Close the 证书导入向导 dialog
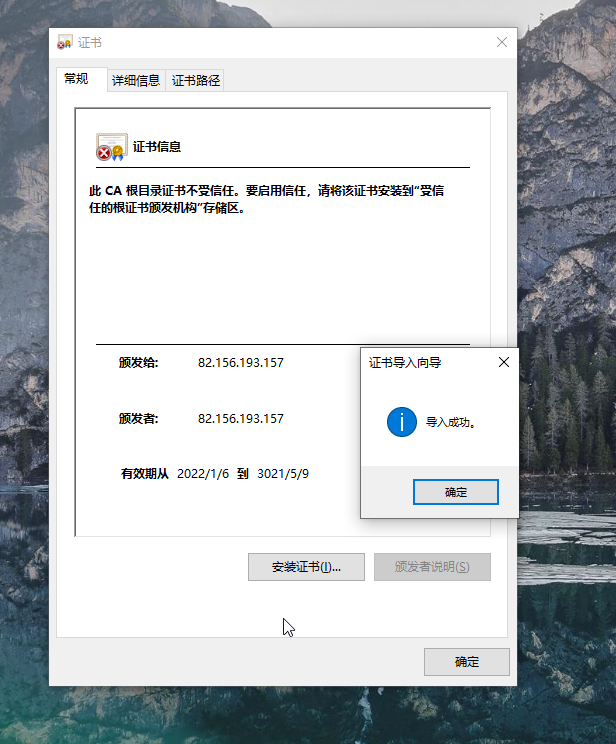 click(504, 363)
